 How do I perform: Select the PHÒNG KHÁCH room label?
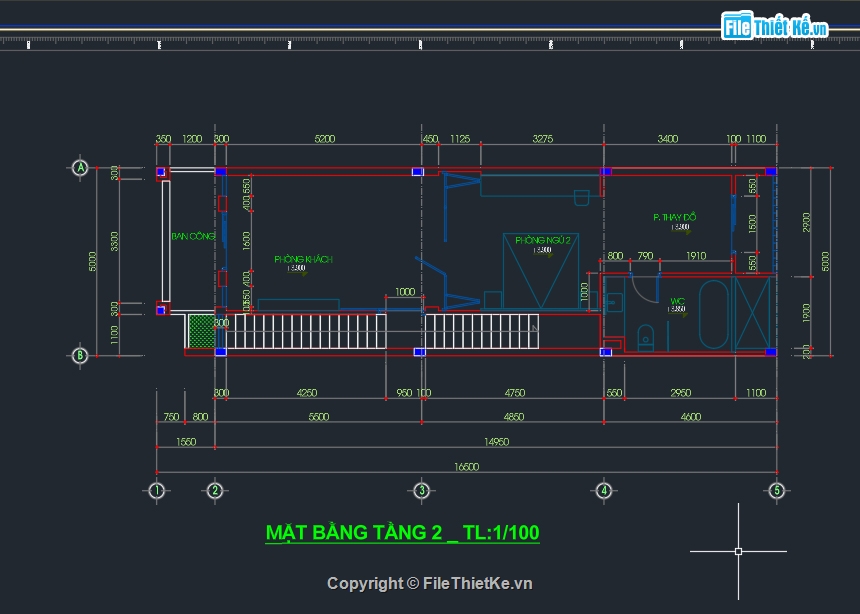point(303,259)
